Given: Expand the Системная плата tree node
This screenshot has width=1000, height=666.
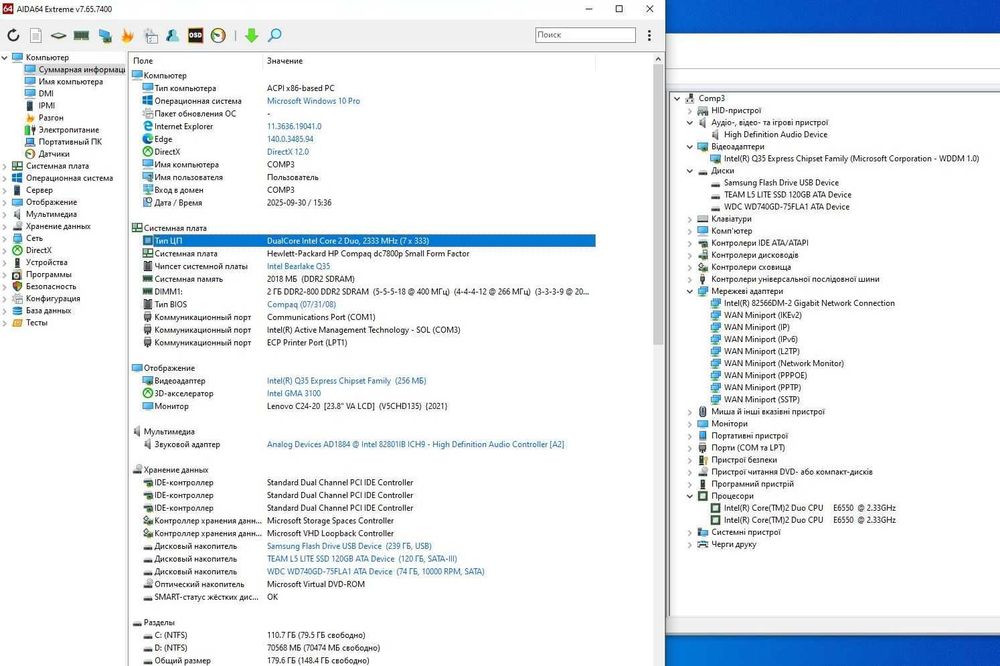Looking at the screenshot, I should 5,166.
